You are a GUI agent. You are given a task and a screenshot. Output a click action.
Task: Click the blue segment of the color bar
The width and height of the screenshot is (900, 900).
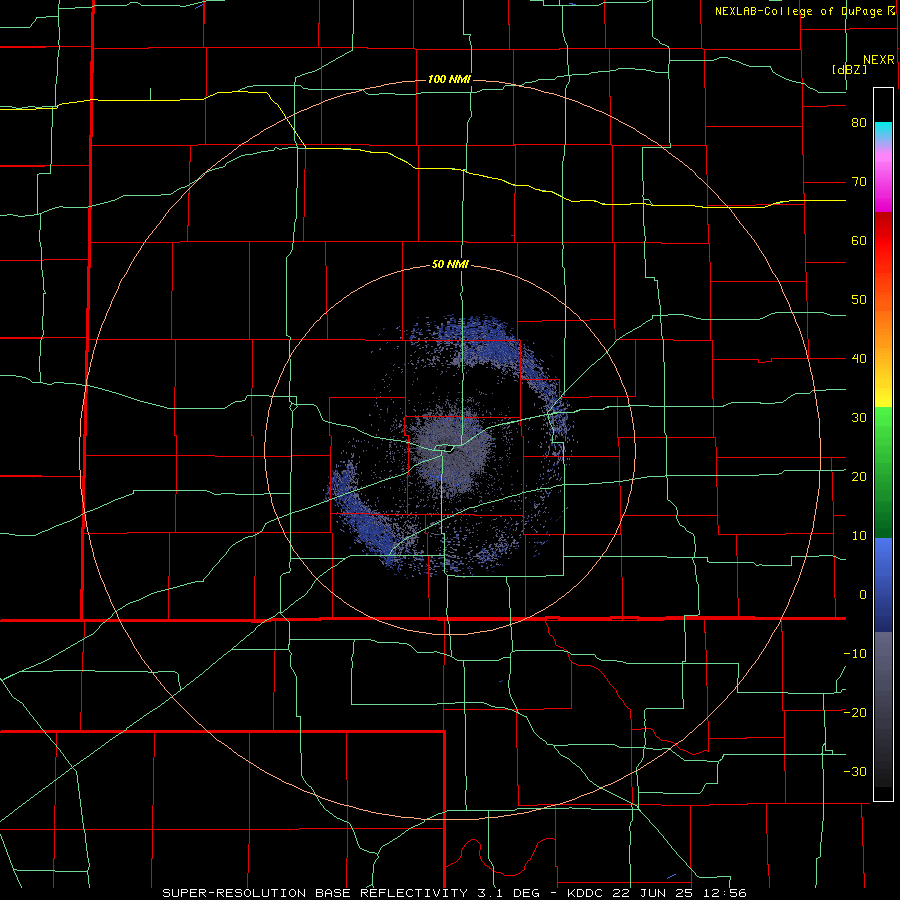(883, 585)
